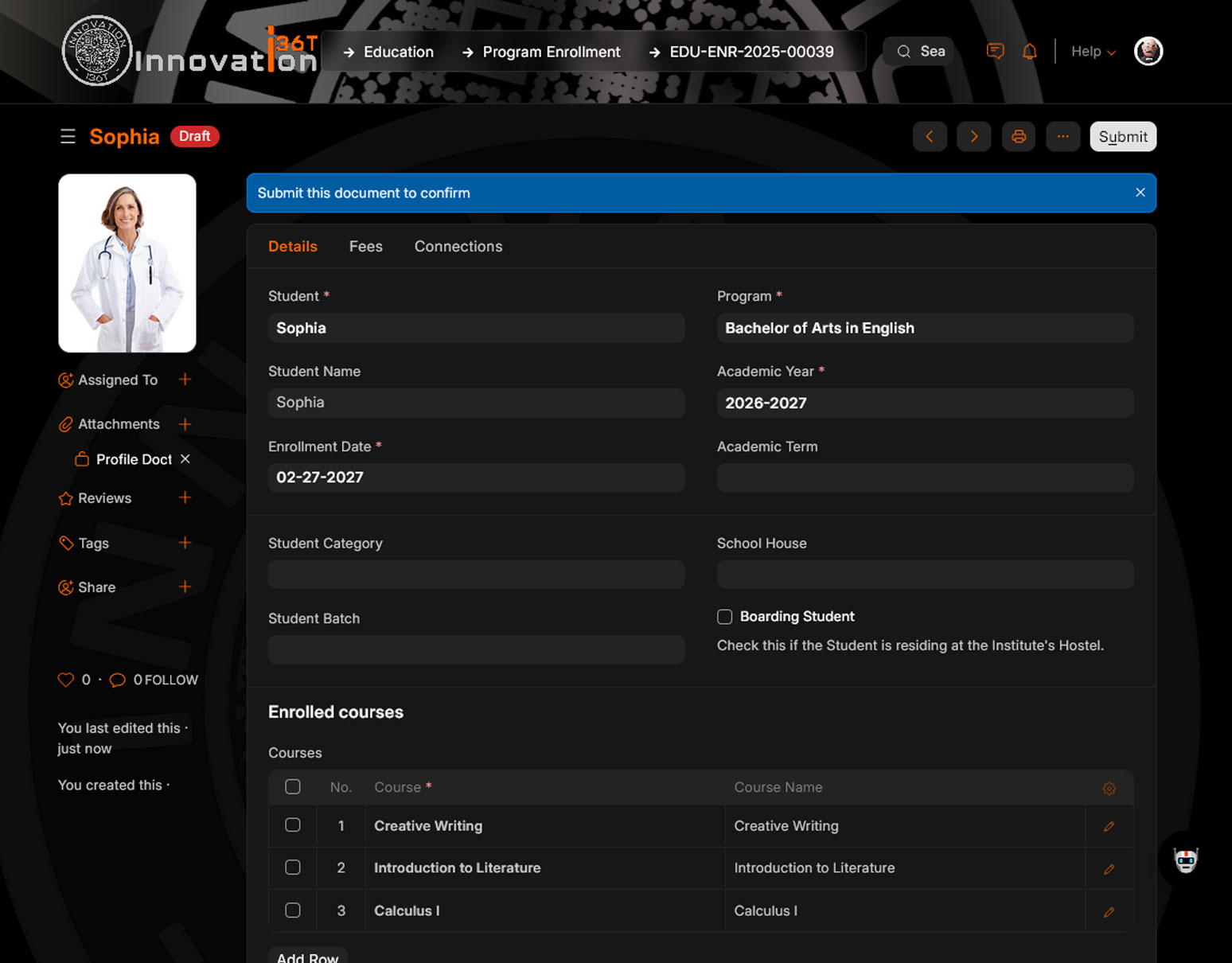Switch to the Fees tab
Screen dimensions: 1232x963
click(365, 247)
